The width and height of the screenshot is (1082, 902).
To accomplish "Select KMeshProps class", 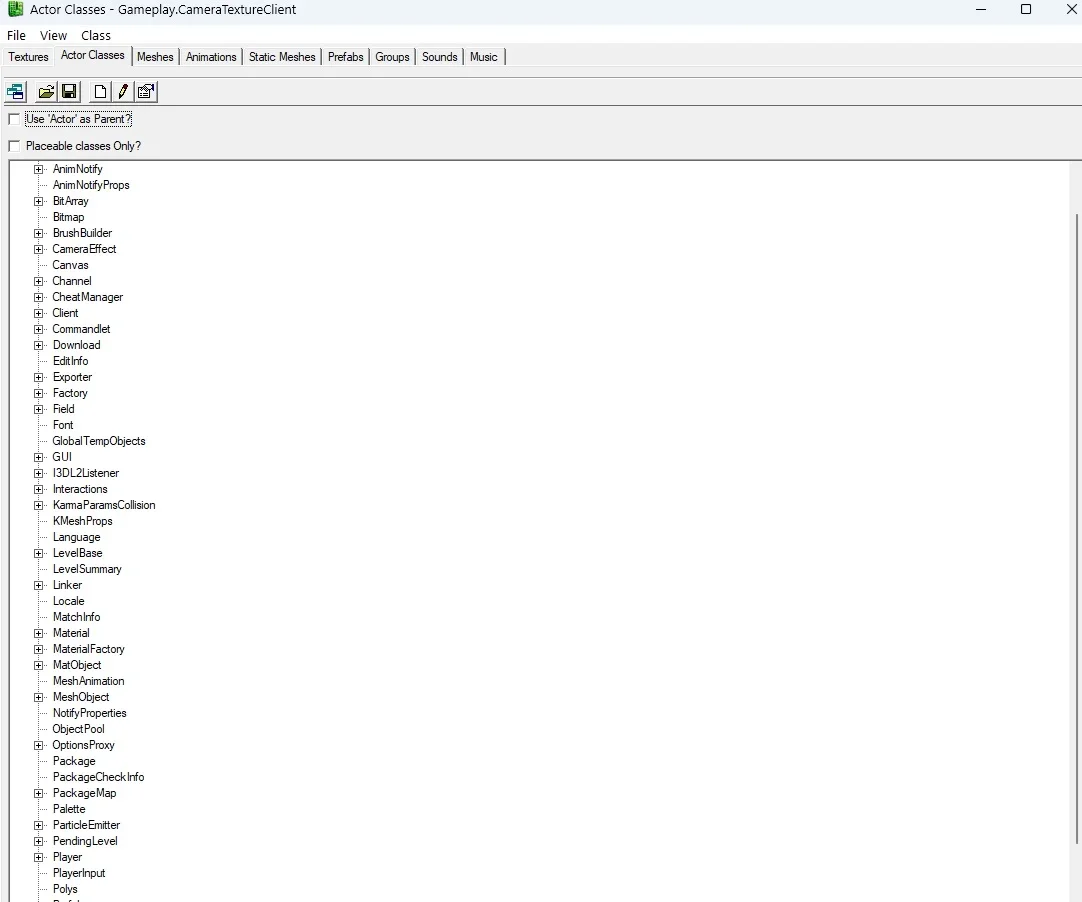I will click(83, 521).
